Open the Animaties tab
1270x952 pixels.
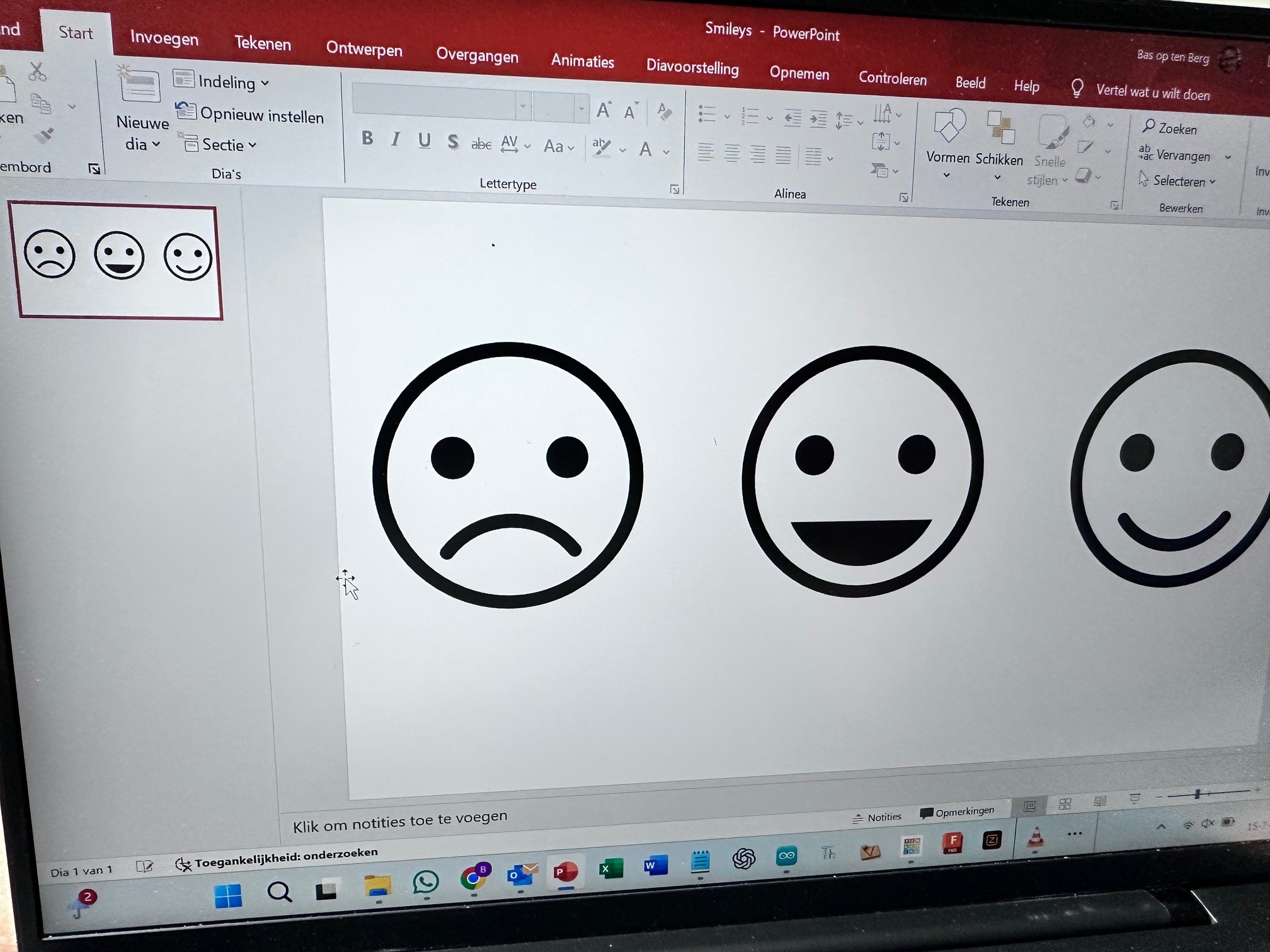tap(583, 61)
